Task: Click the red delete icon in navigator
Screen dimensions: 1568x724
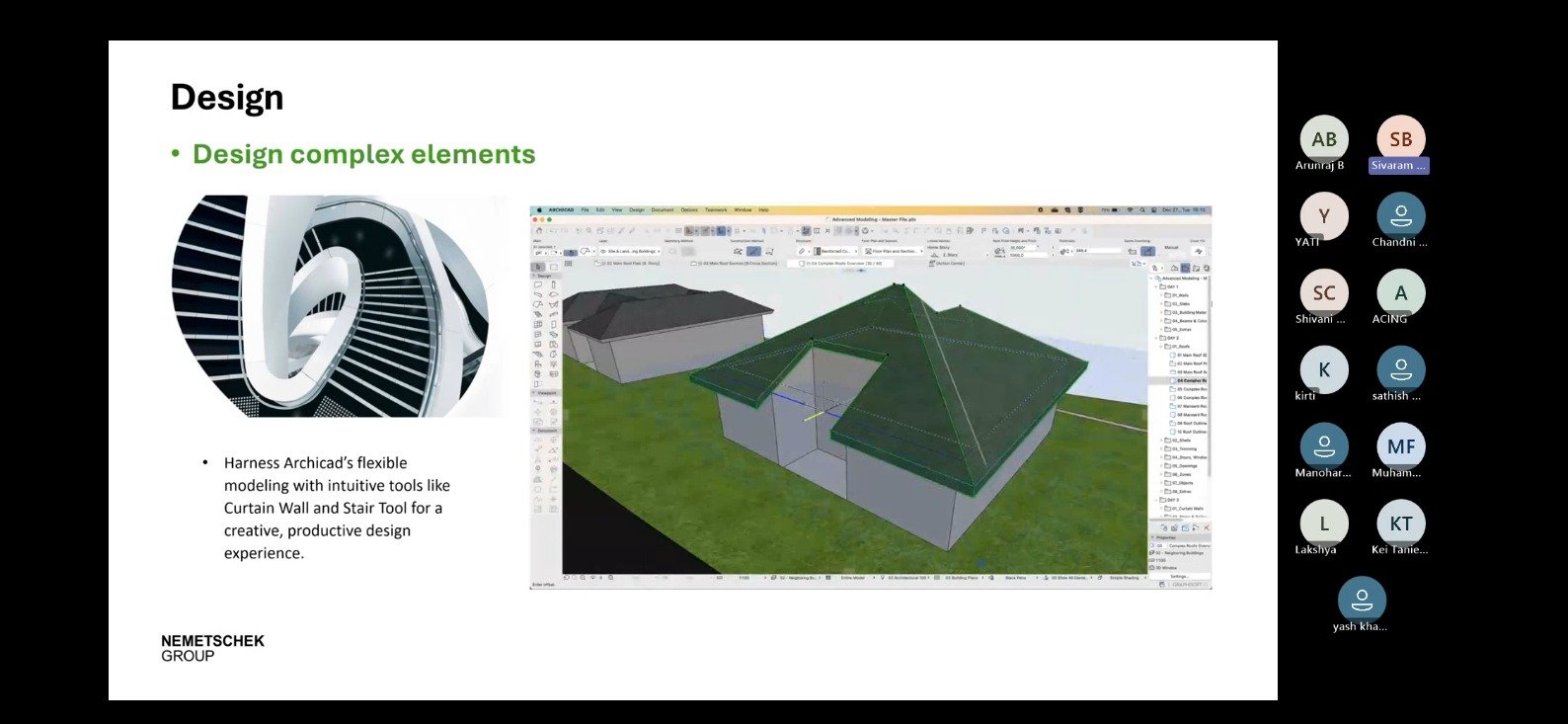Action: coord(1207,528)
